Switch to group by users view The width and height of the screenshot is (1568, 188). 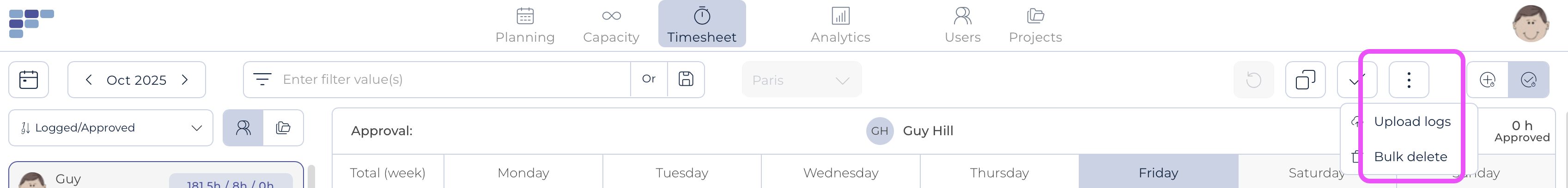(243, 128)
